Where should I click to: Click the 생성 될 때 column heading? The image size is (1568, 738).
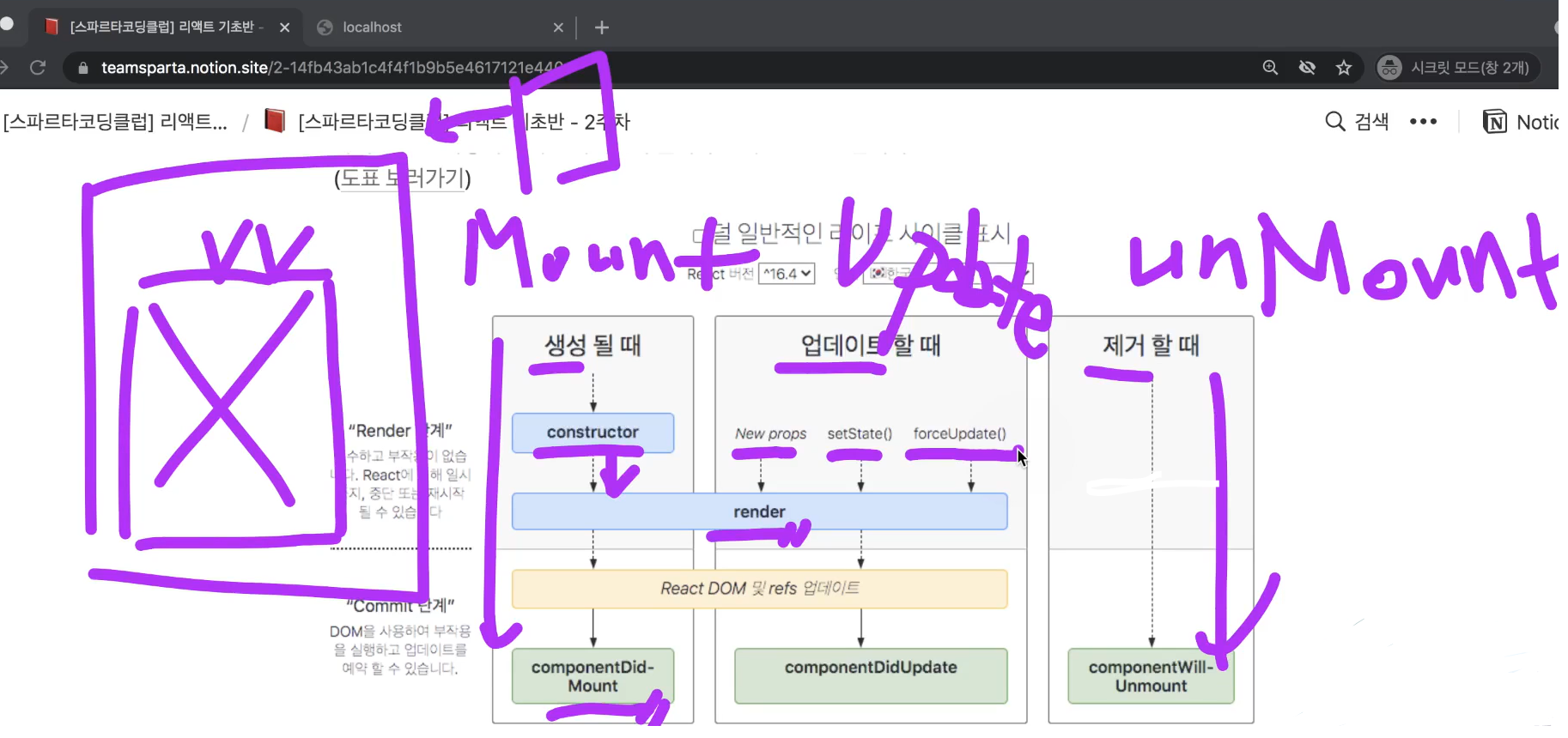(593, 345)
